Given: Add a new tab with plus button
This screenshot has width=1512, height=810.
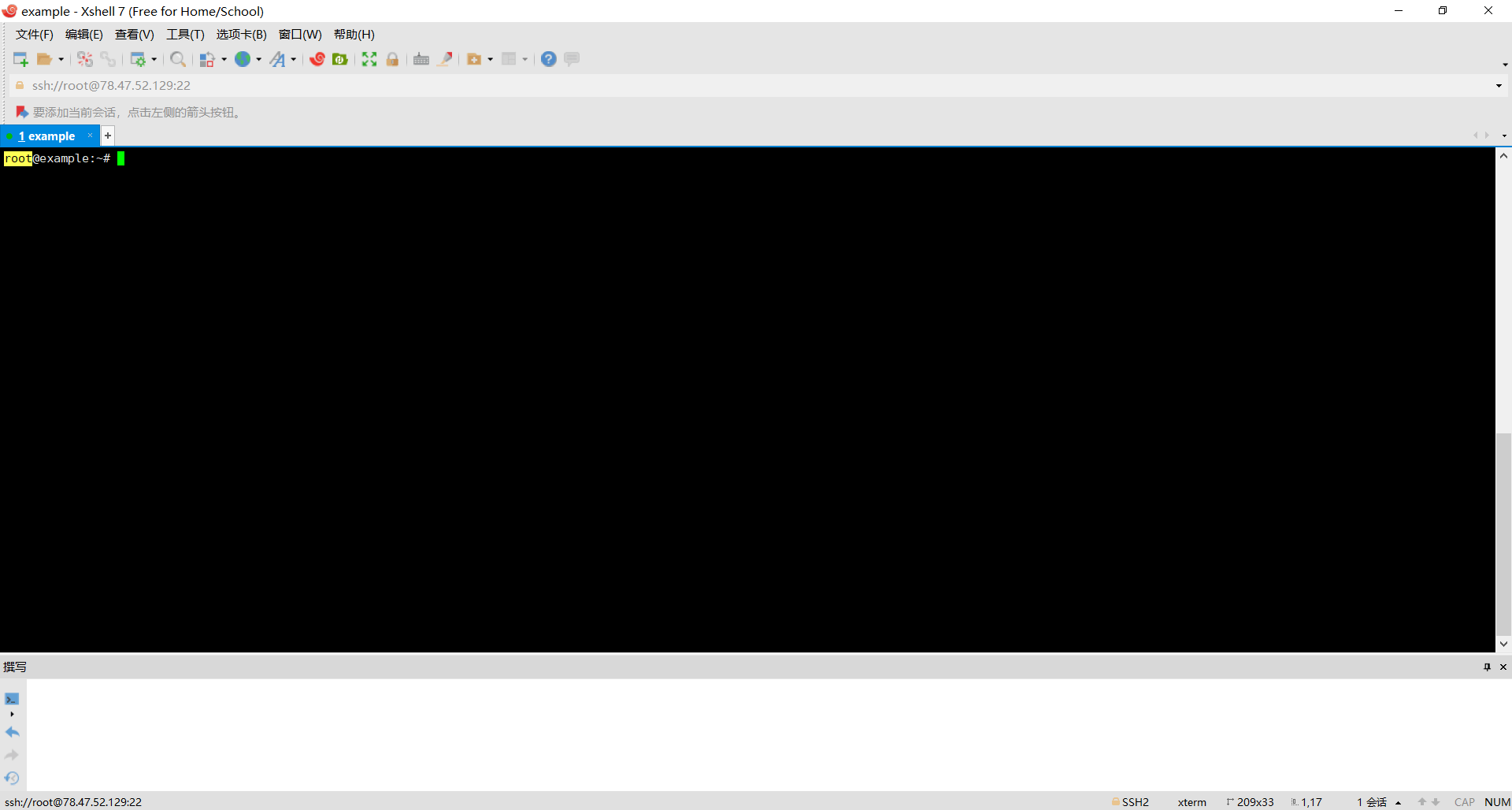Looking at the screenshot, I should [x=108, y=136].
